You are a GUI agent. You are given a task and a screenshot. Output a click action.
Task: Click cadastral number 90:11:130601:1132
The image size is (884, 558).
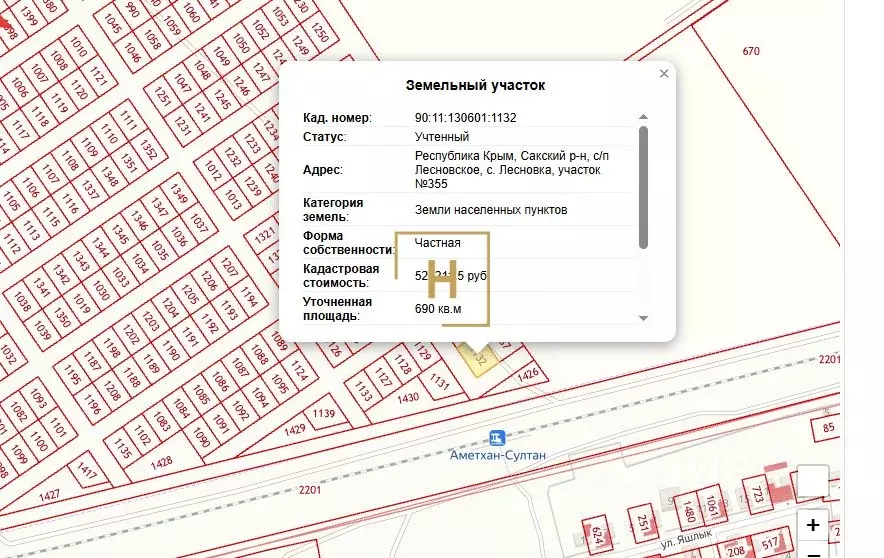coord(465,118)
